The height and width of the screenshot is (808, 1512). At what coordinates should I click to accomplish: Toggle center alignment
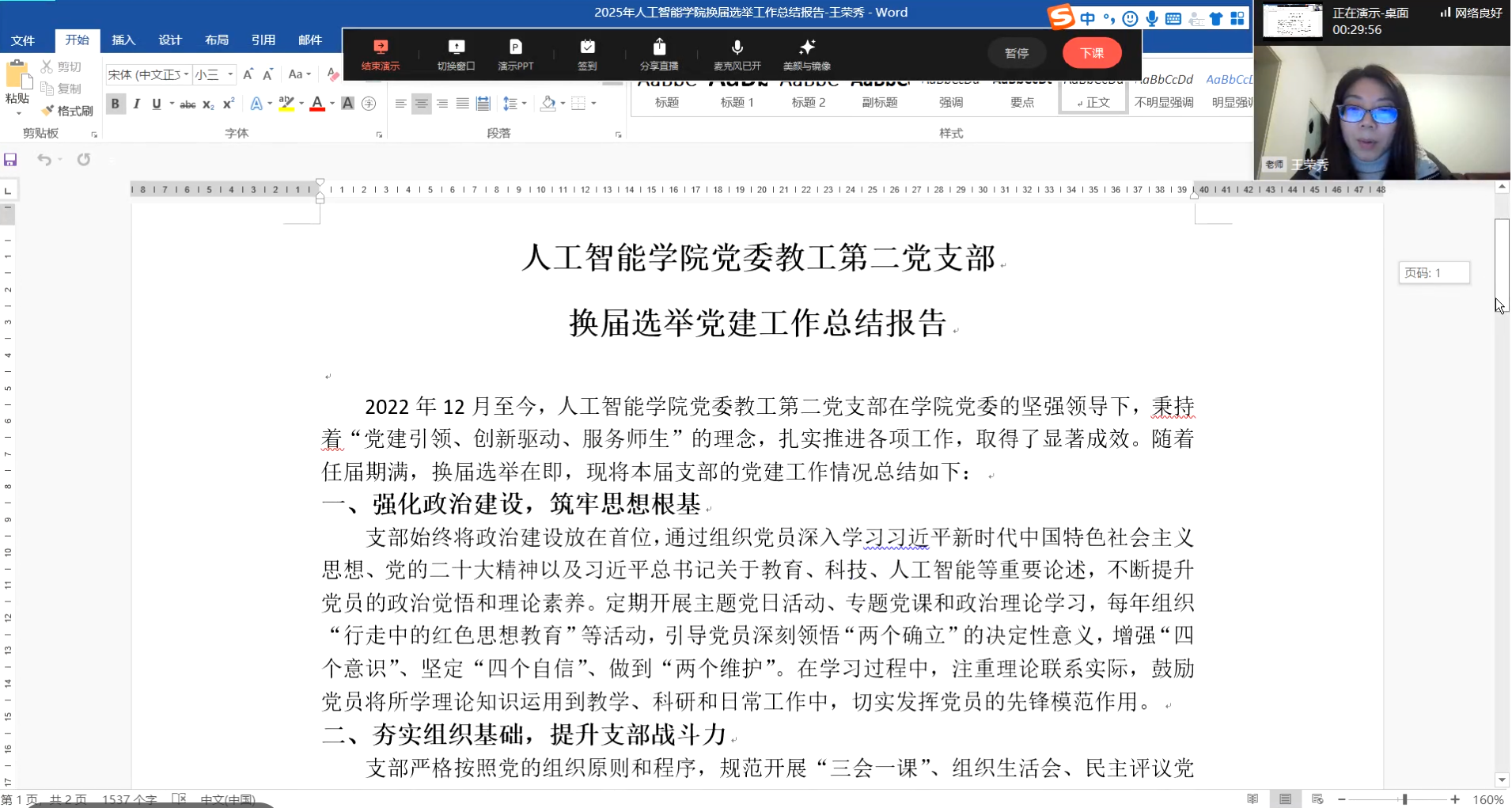[421, 104]
